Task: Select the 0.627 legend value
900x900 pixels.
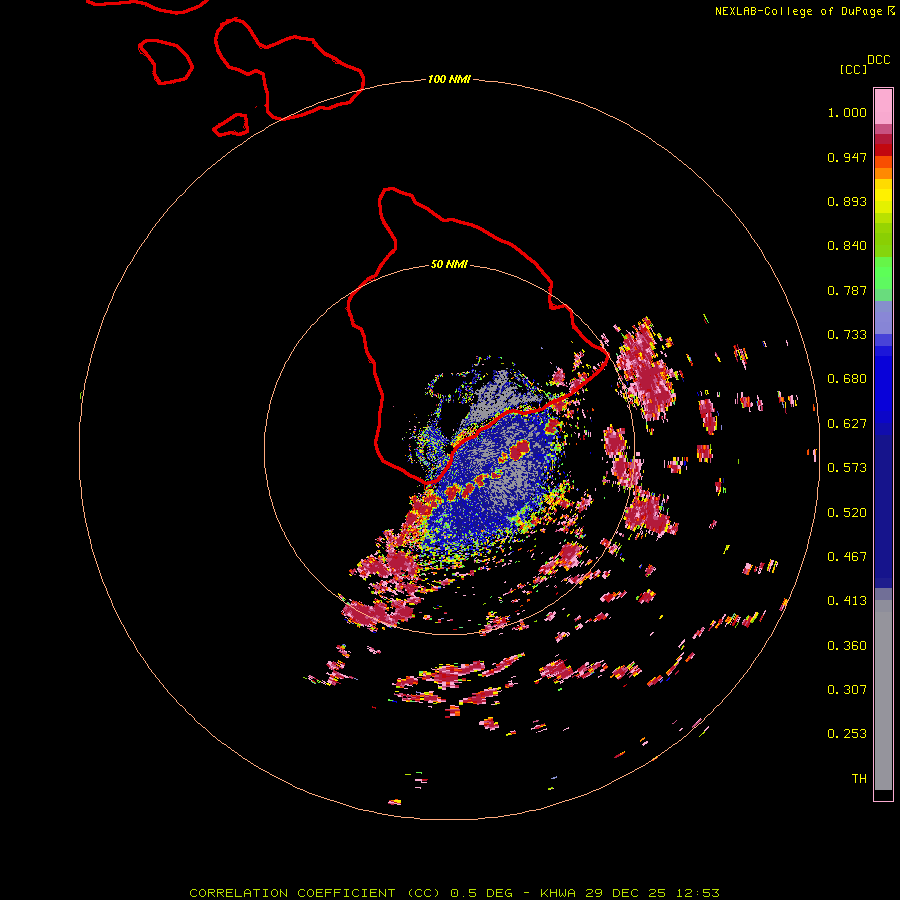Action: [847, 424]
